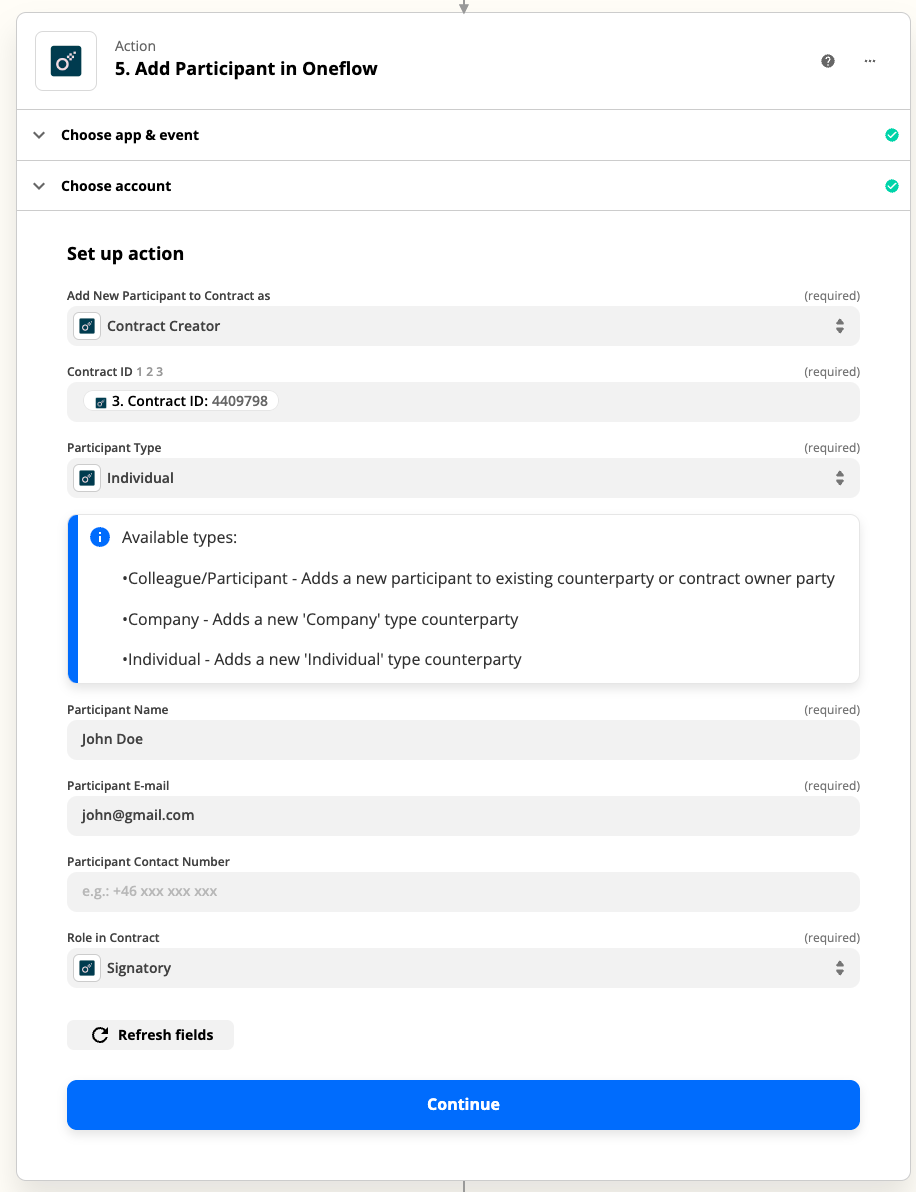Screen dimensions: 916x1192
Task: Click the Continue button
Action: click(x=463, y=1104)
